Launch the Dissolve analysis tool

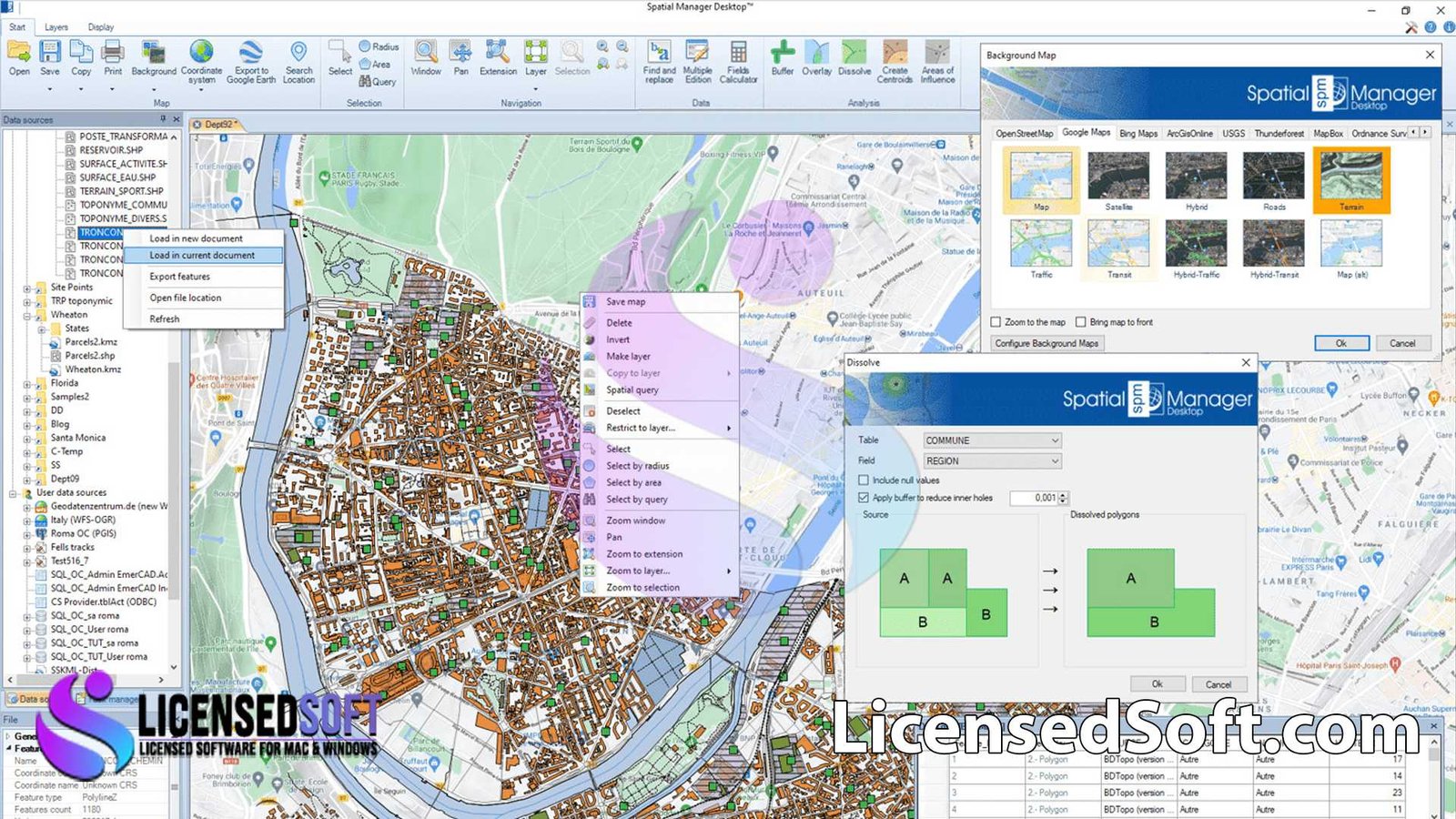[x=854, y=58]
